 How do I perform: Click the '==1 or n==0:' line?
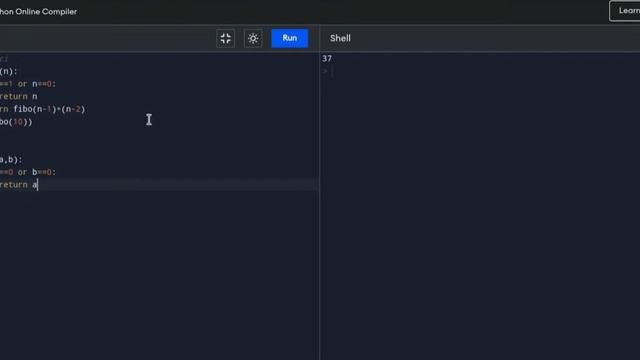point(28,84)
